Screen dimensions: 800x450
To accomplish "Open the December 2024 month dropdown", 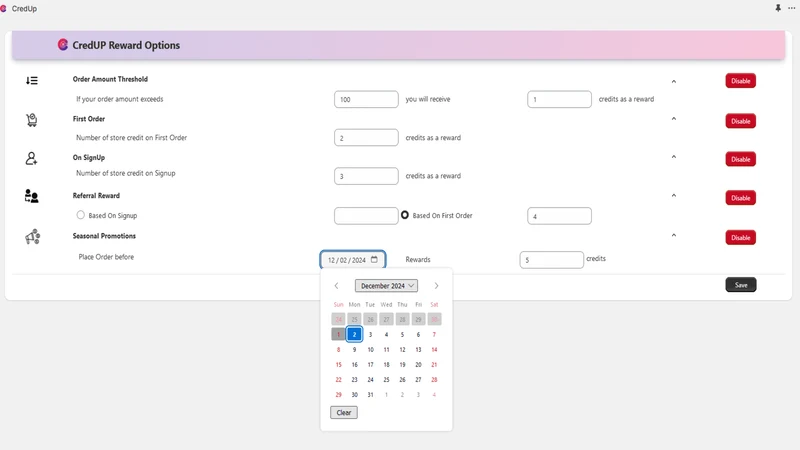I will coord(386,286).
